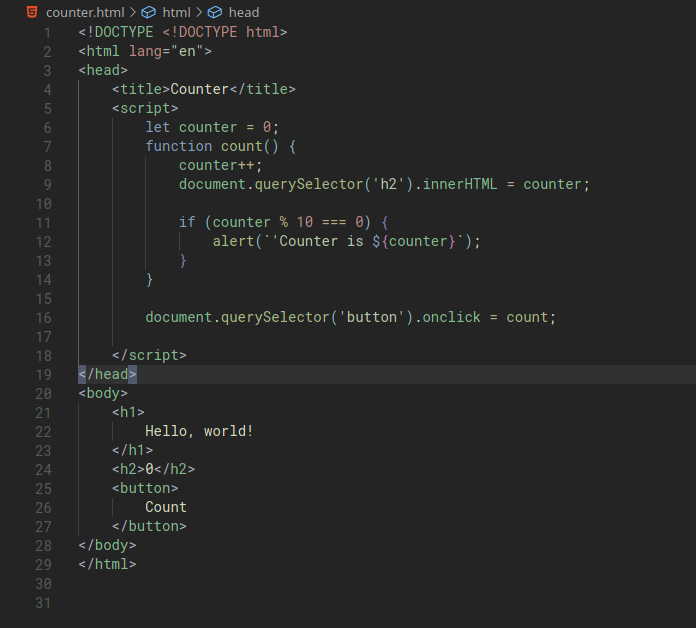Click the closing </body> tag
696x628 pixels.
107,545
